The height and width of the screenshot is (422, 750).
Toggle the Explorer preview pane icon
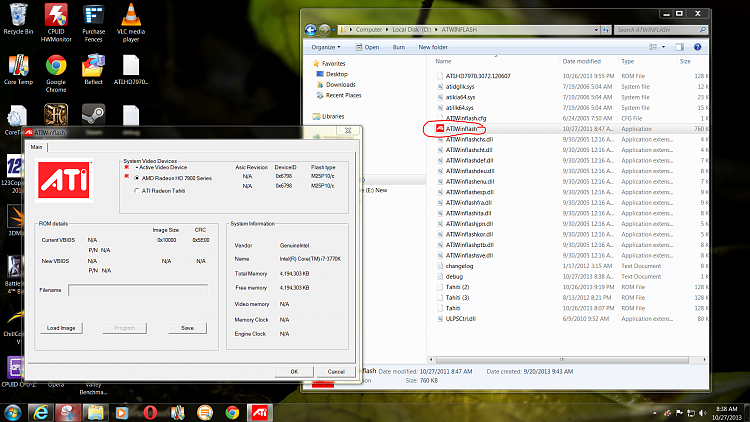(679, 47)
